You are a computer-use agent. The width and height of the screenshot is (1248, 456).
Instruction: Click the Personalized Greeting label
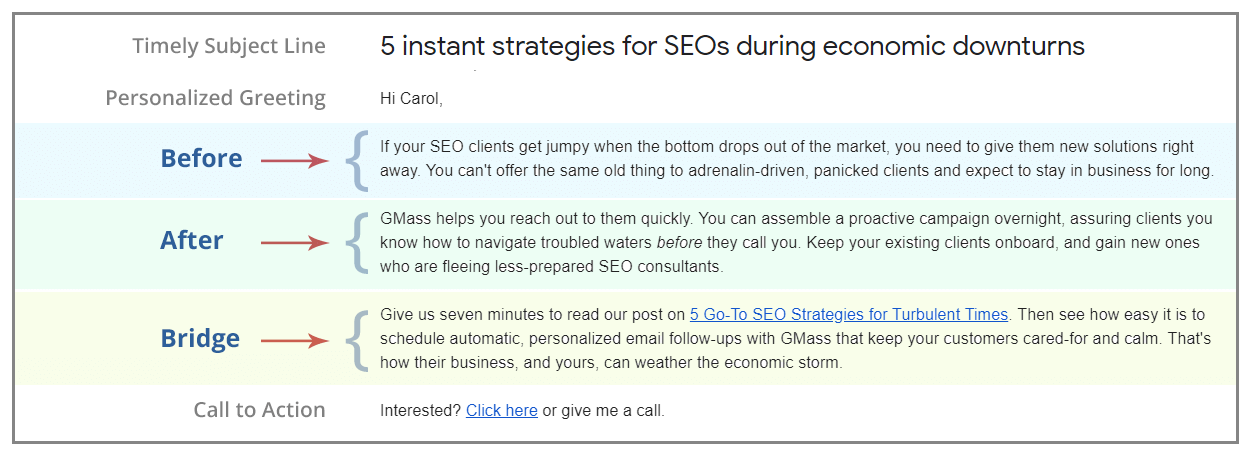click(x=216, y=98)
